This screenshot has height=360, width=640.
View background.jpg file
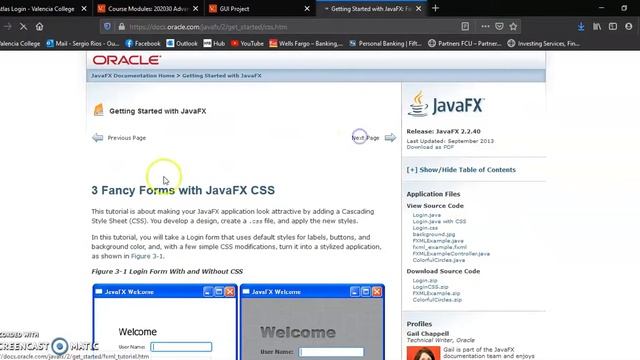pyautogui.click(x=433, y=234)
